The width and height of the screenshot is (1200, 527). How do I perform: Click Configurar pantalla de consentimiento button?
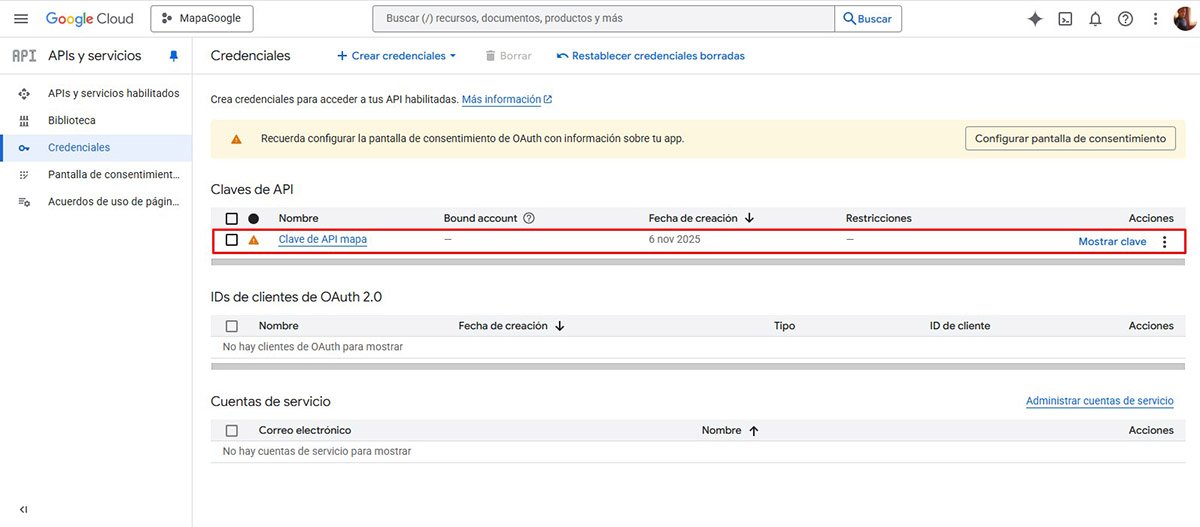[1070, 139]
